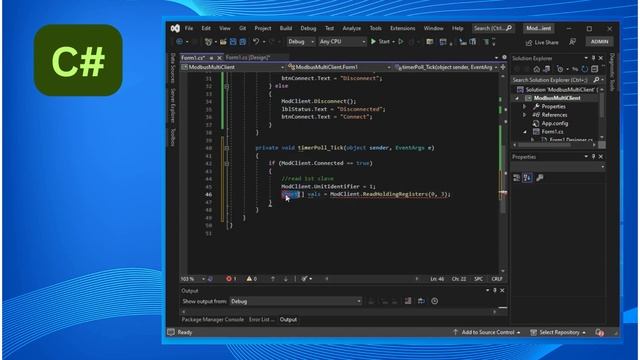Click the Open File folder icon

pos(223,42)
